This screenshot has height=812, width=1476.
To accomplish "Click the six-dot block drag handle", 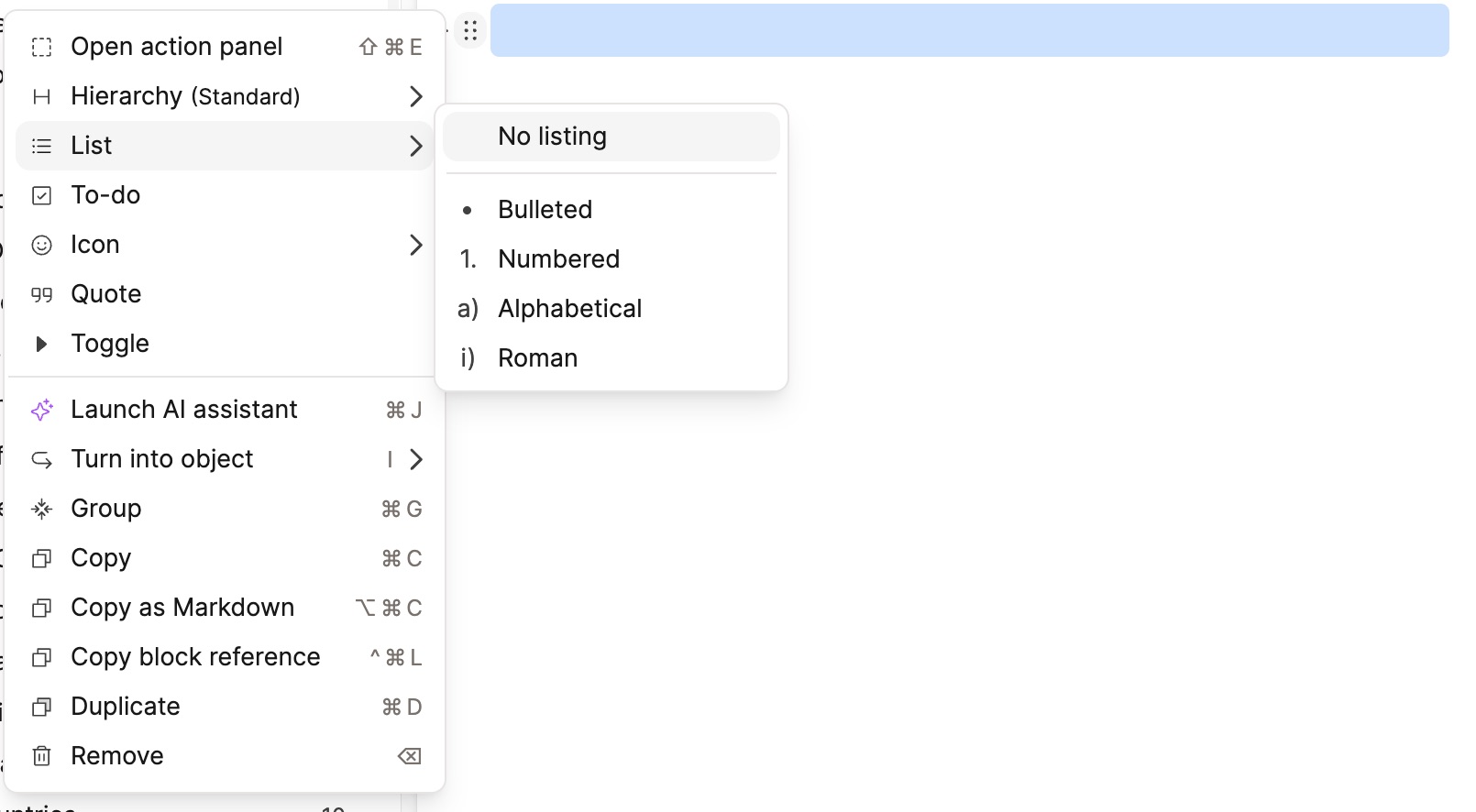I will click(x=470, y=31).
